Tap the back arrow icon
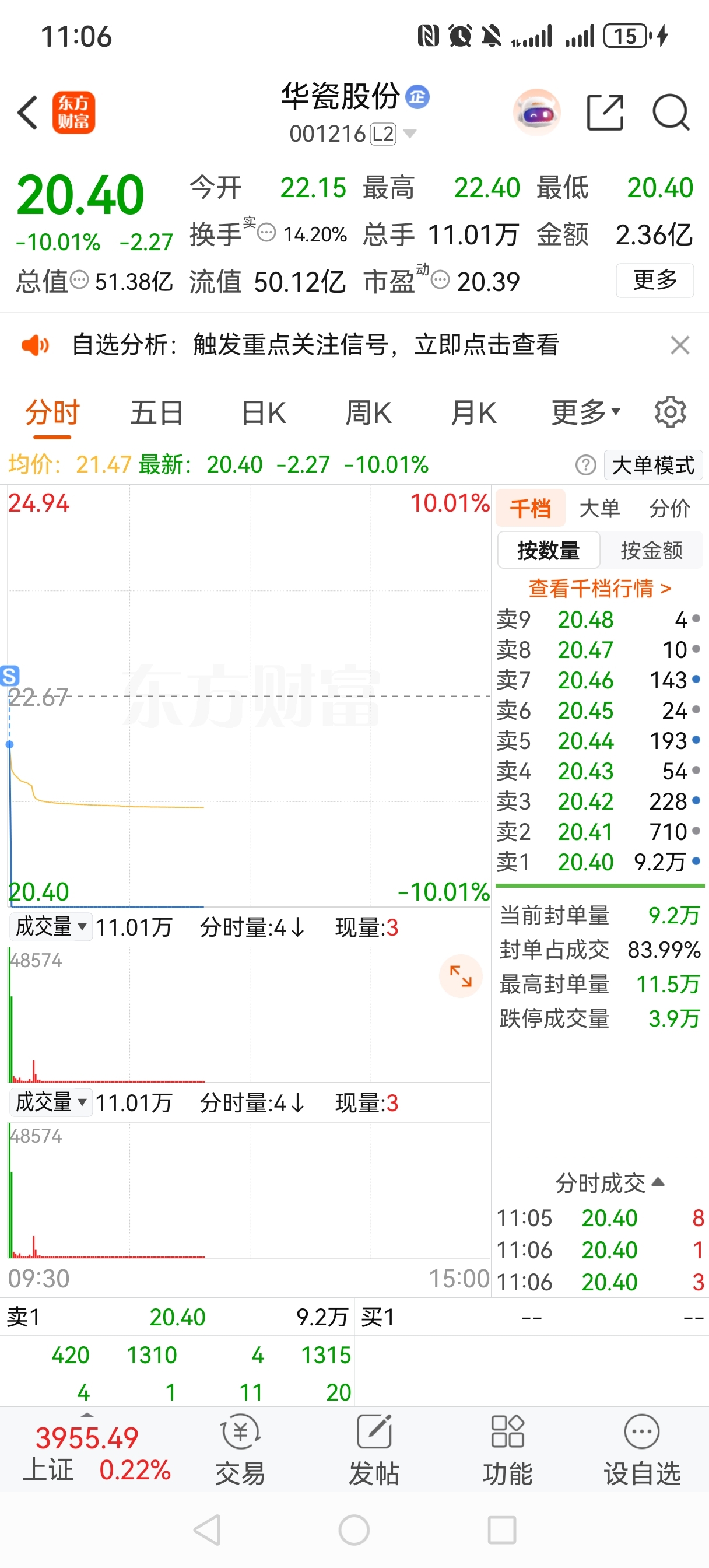The height and width of the screenshot is (1568, 709). pos(28,113)
